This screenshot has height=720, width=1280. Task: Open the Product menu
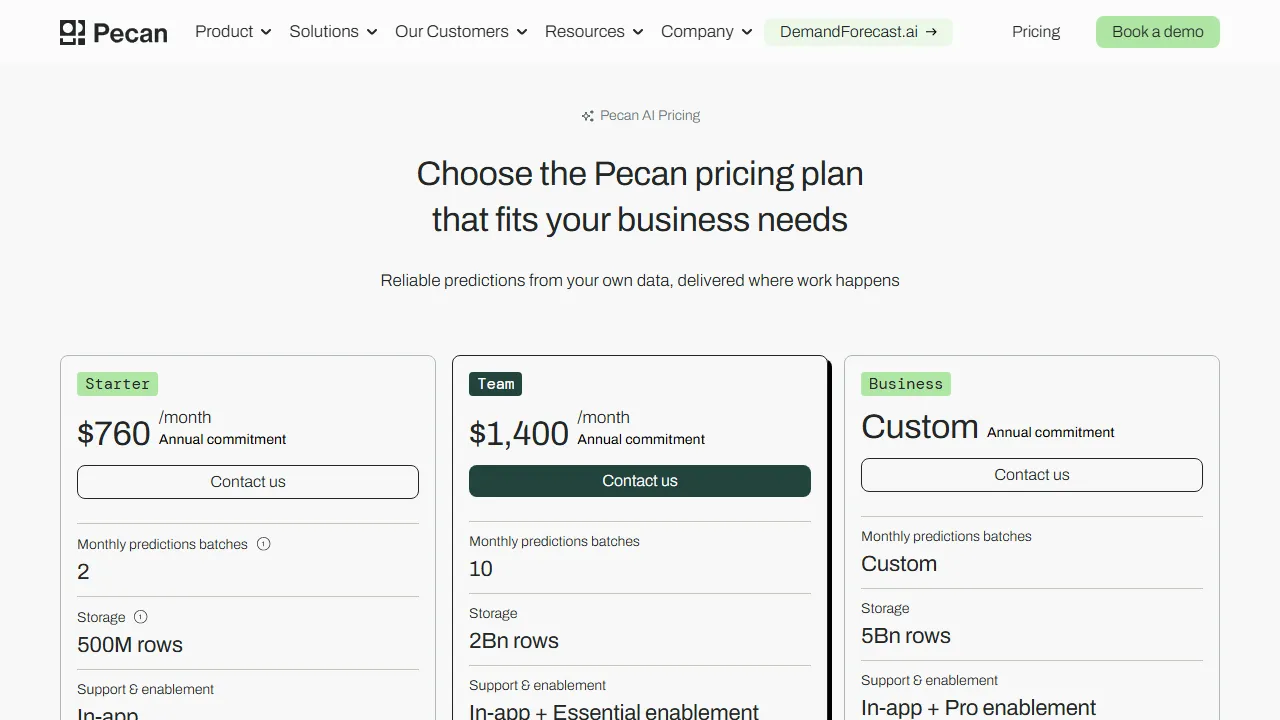pos(233,32)
